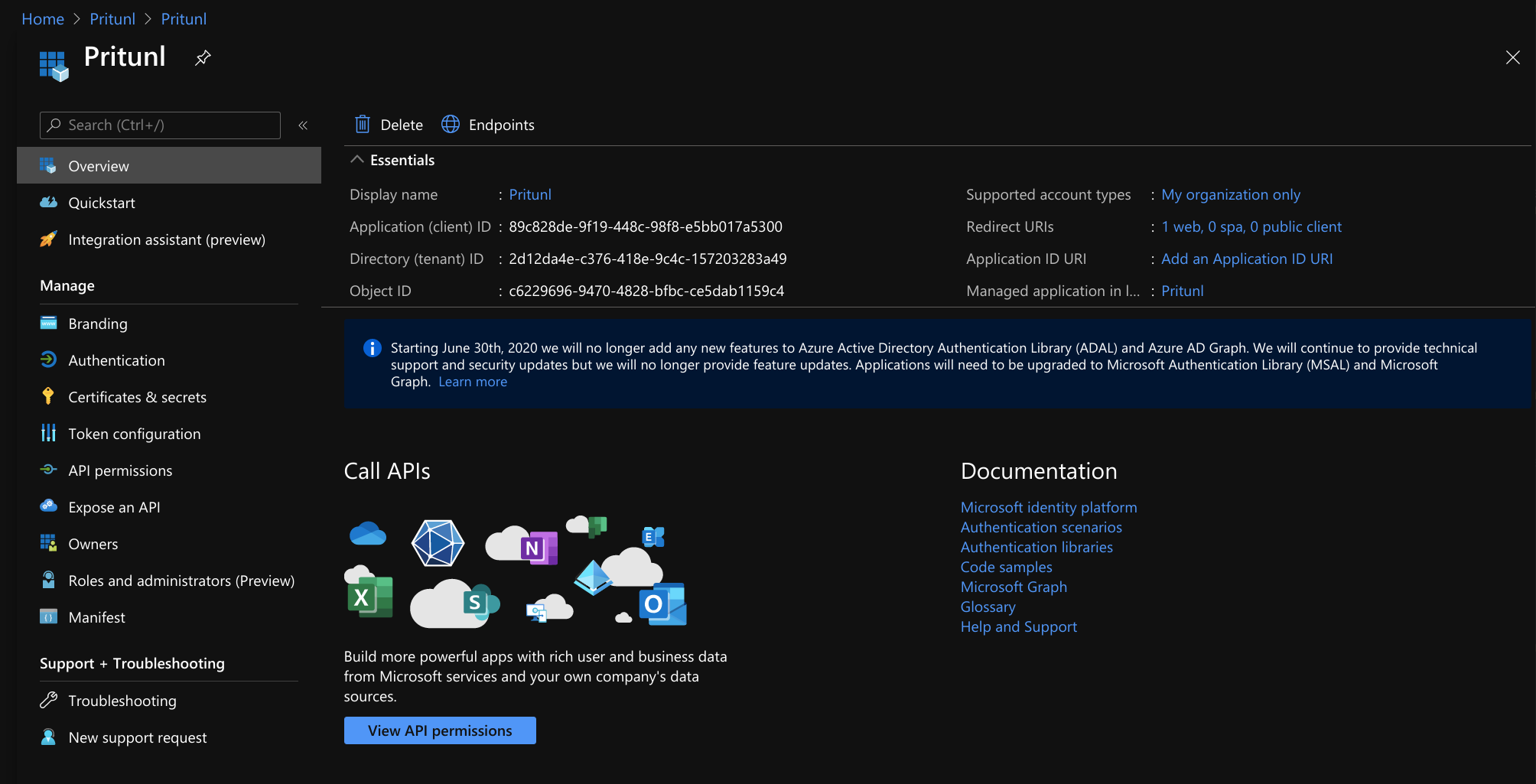This screenshot has height=784, width=1536.
Task: Go to Home in breadcrumb
Action: pos(43,19)
